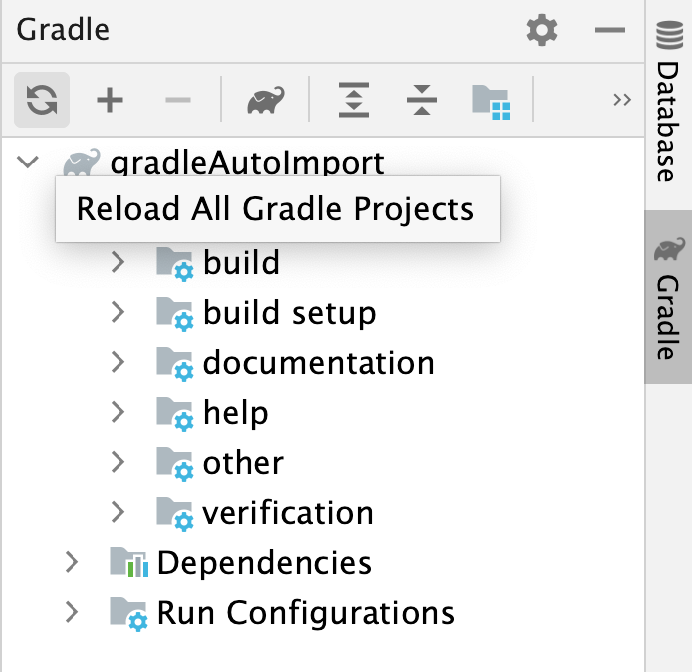Click the plus icon to link Gradle project

[109, 100]
